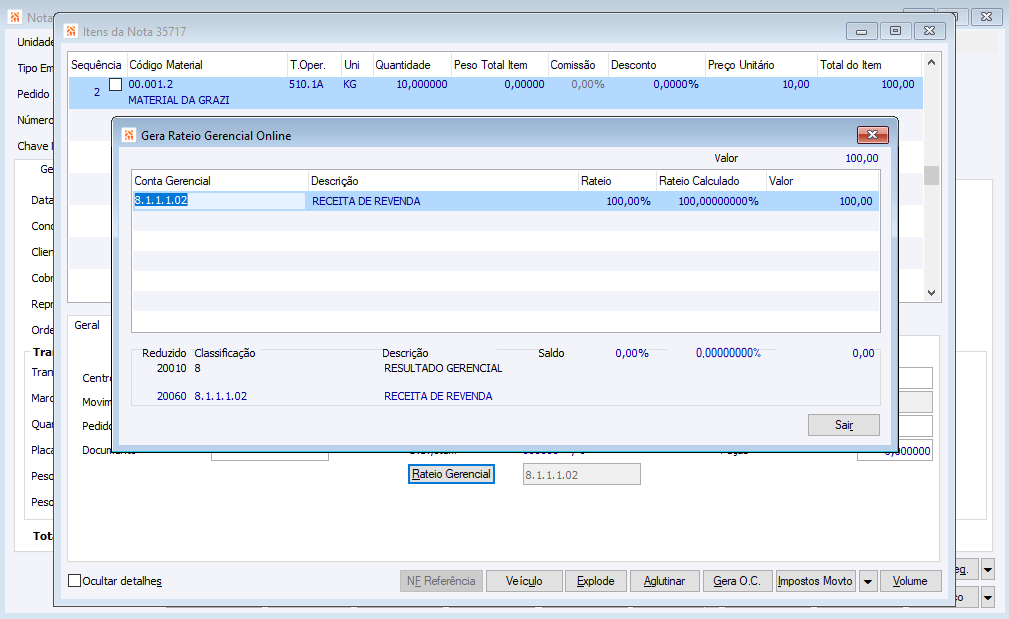Image resolution: width=1009 pixels, height=619 pixels.
Task: Click the Preço Unitário column header
Action: click(761, 65)
